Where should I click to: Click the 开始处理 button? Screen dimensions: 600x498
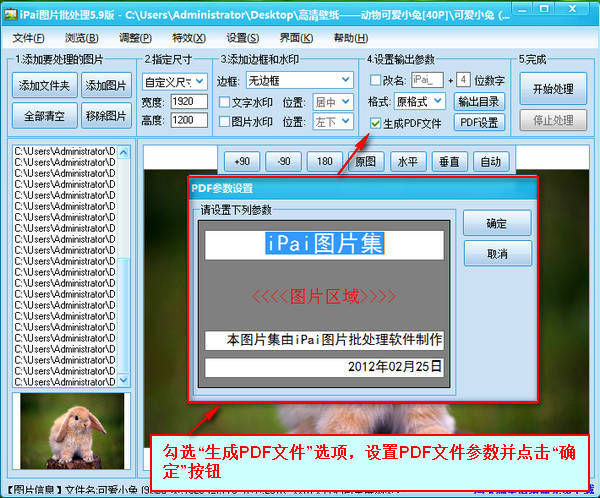point(553,89)
